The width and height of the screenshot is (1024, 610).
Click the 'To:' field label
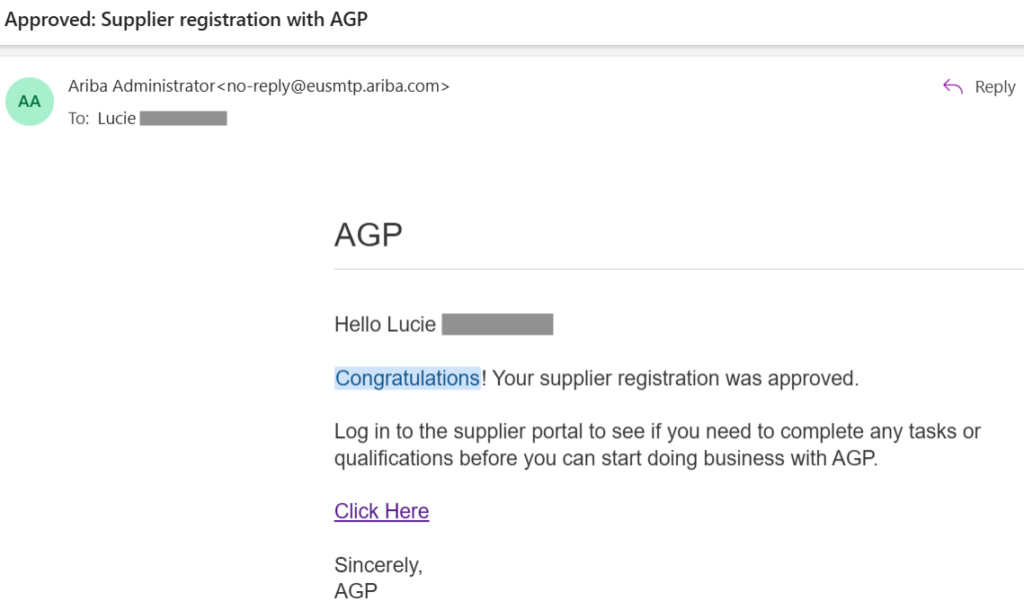coord(79,118)
